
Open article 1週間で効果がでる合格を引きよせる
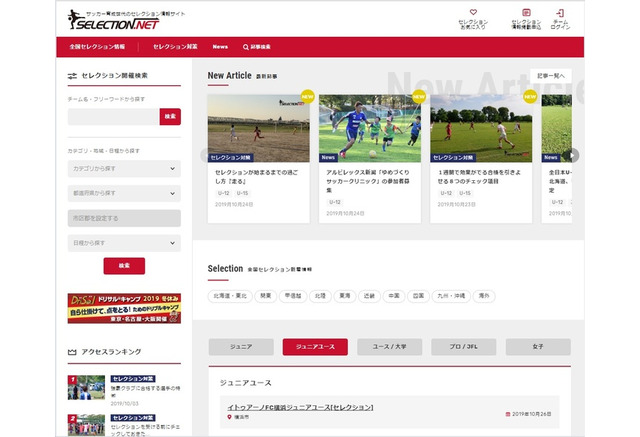tap(479, 177)
